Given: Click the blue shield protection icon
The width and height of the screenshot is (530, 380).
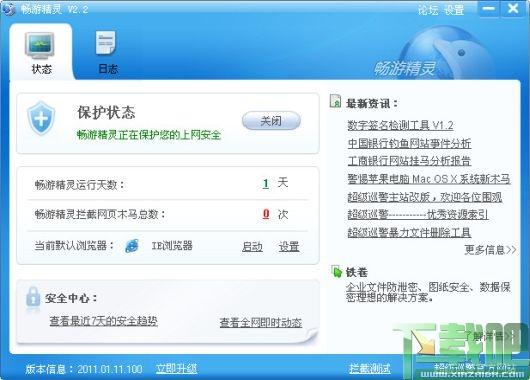Looking at the screenshot, I should click(x=41, y=118).
